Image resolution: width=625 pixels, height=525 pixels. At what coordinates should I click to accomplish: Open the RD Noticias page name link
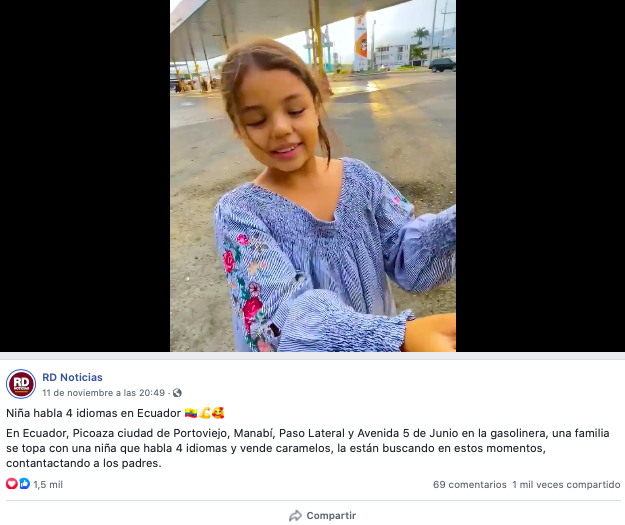point(72,377)
